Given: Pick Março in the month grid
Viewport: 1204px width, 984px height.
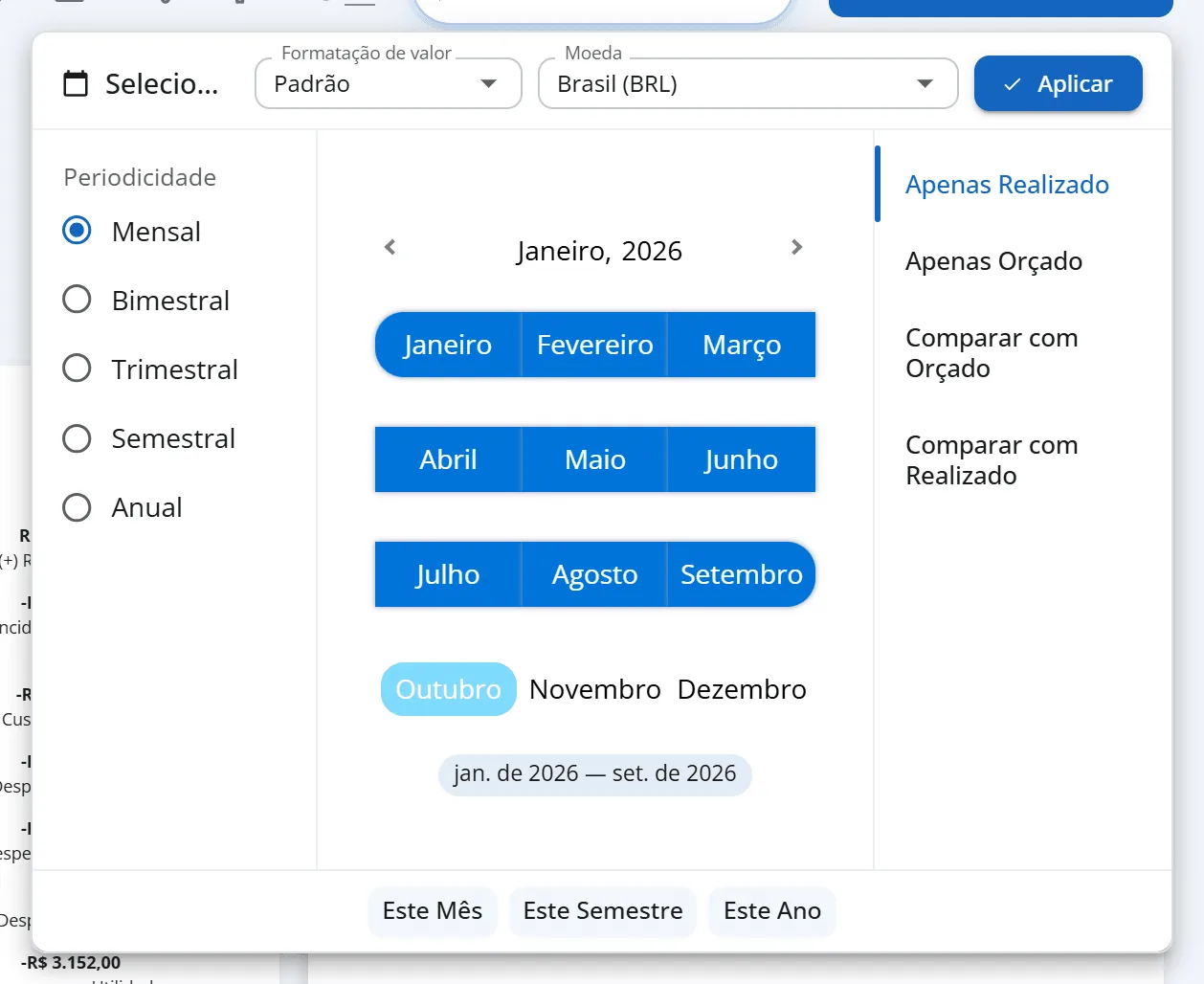Looking at the screenshot, I should point(742,345).
